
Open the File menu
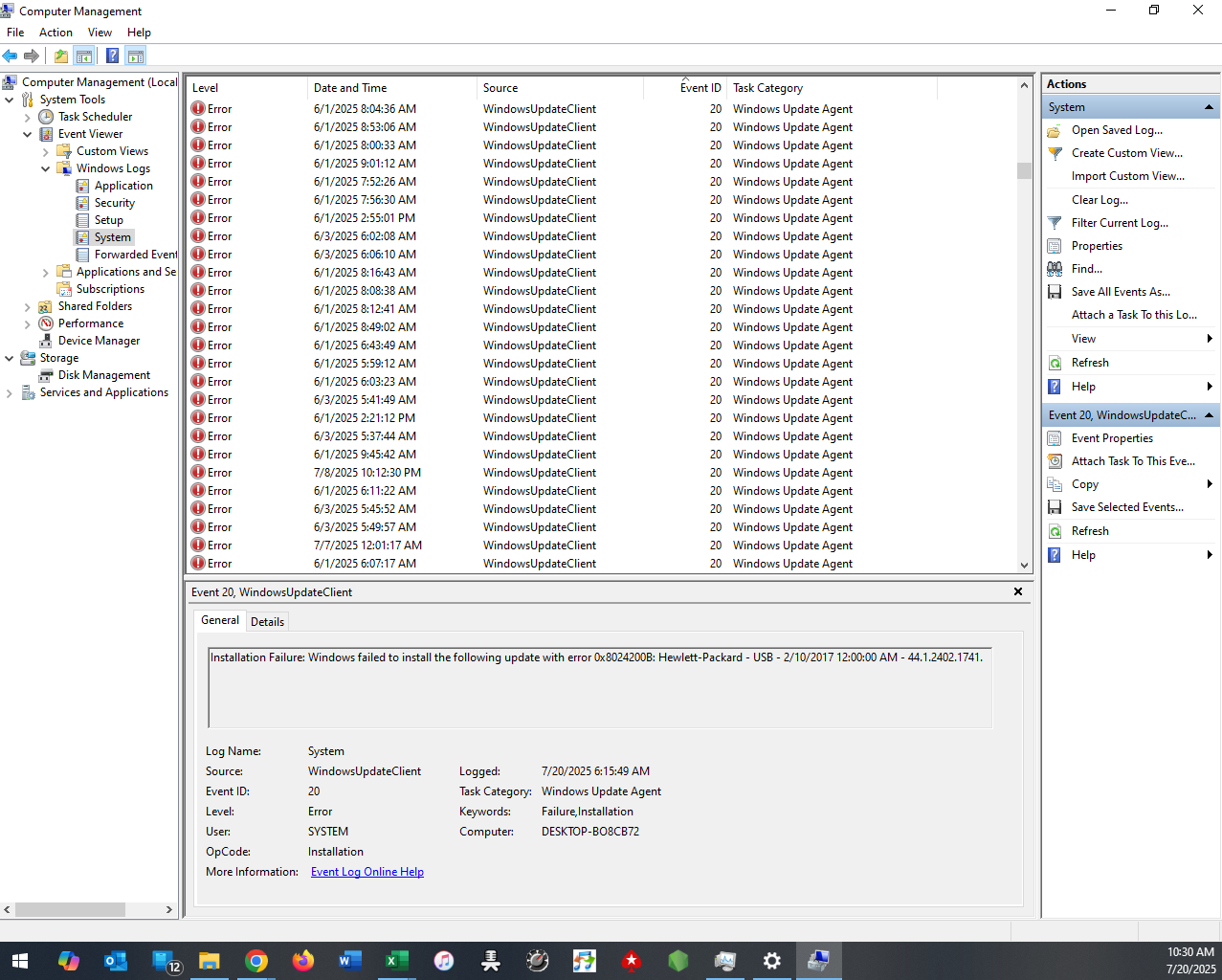point(15,33)
